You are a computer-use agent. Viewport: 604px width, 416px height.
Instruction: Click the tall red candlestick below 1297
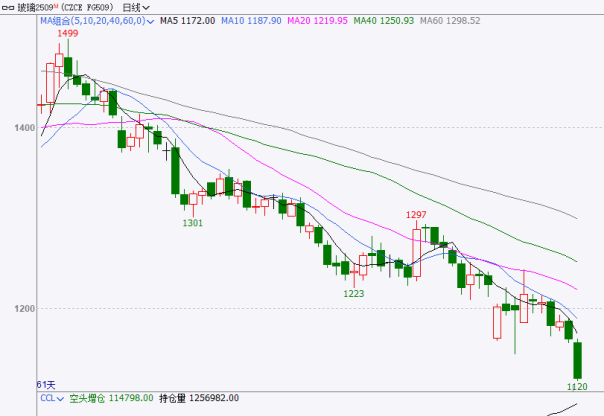(416, 253)
